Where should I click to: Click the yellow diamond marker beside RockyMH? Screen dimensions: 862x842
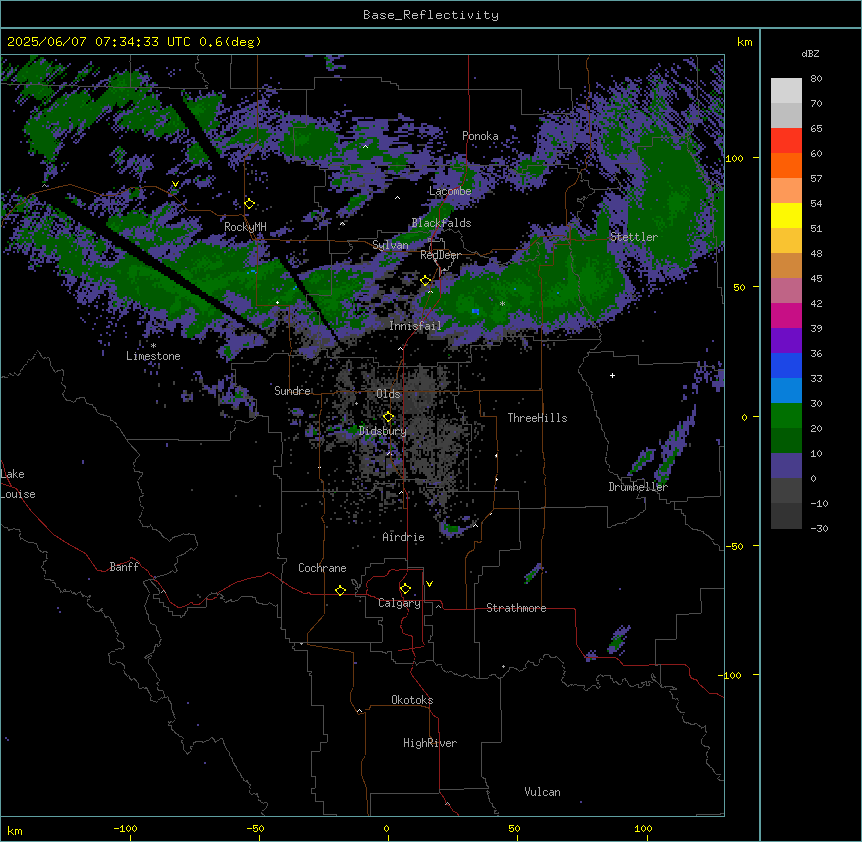tap(250, 204)
